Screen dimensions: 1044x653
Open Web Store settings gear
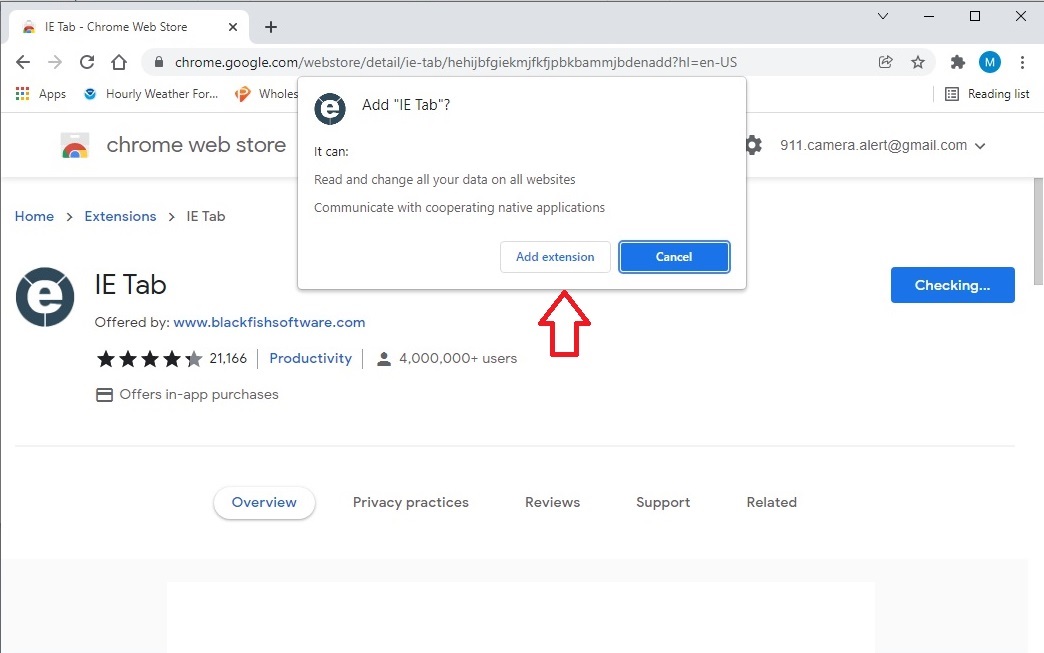[753, 145]
